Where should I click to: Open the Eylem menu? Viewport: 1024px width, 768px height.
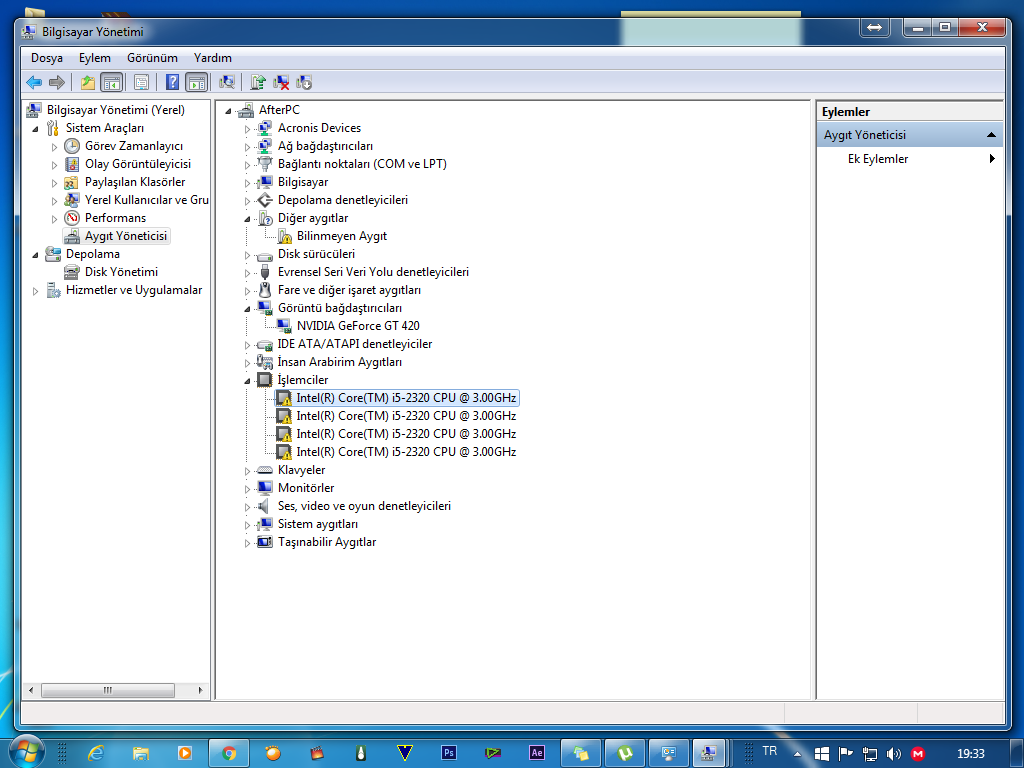pos(95,58)
